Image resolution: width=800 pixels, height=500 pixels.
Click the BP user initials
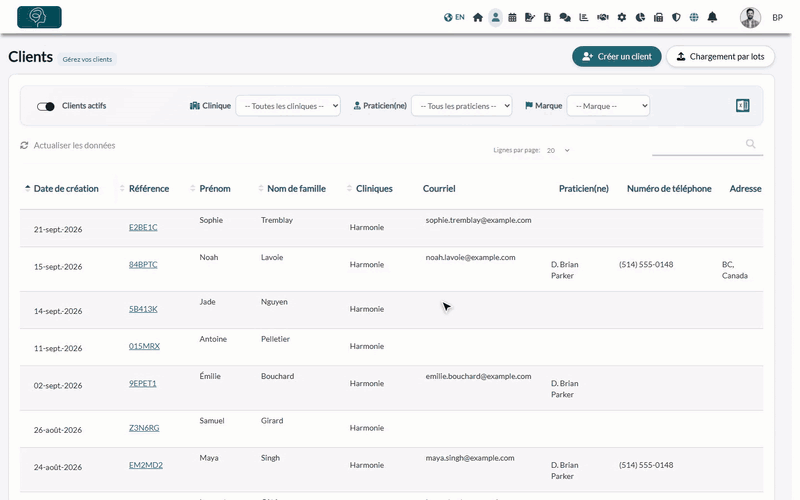point(777,17)
